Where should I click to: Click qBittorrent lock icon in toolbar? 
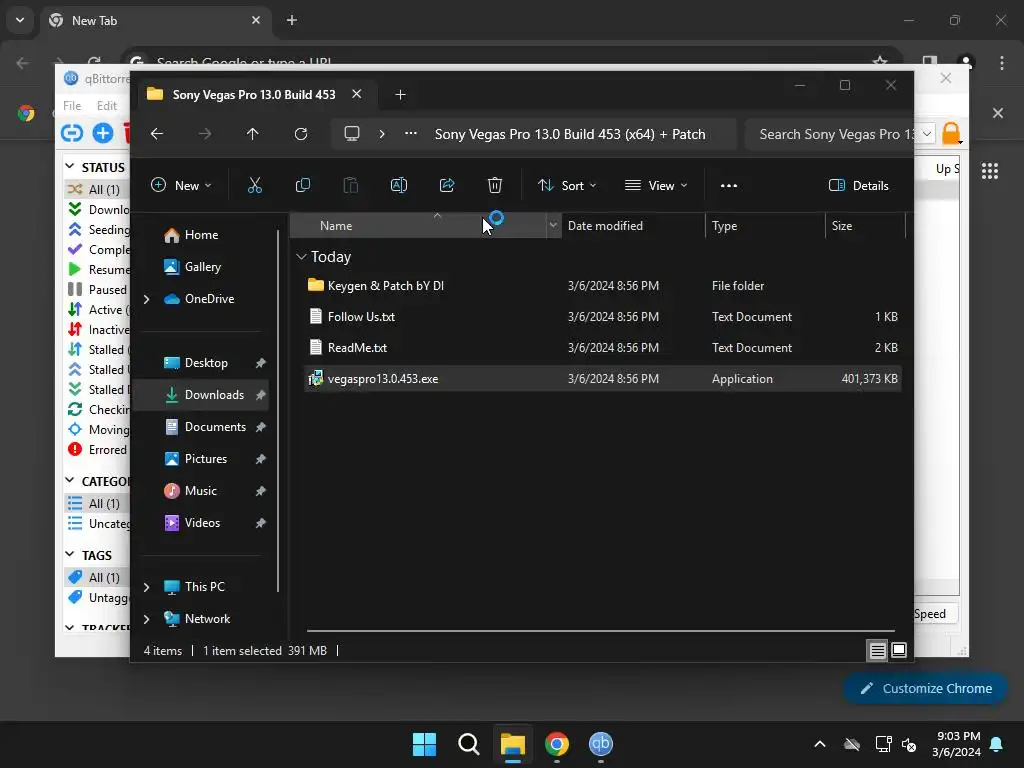(x=951, y=133)
